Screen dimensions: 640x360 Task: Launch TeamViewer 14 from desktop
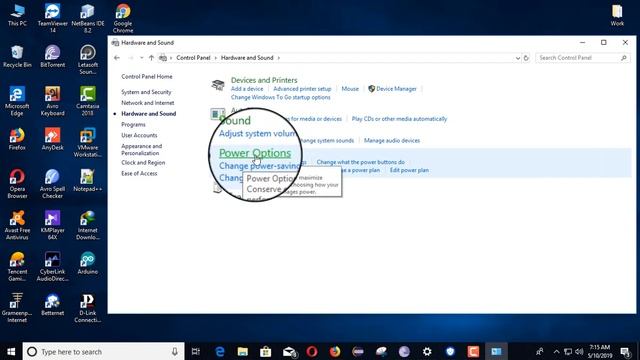[53, 18]
